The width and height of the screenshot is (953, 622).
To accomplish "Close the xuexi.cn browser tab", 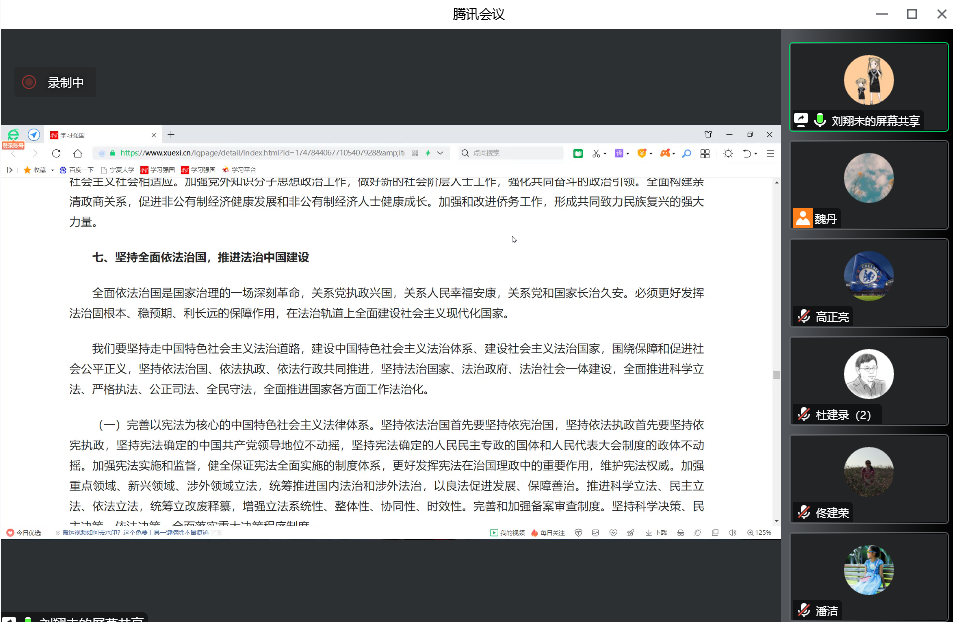I will (154, 135).
